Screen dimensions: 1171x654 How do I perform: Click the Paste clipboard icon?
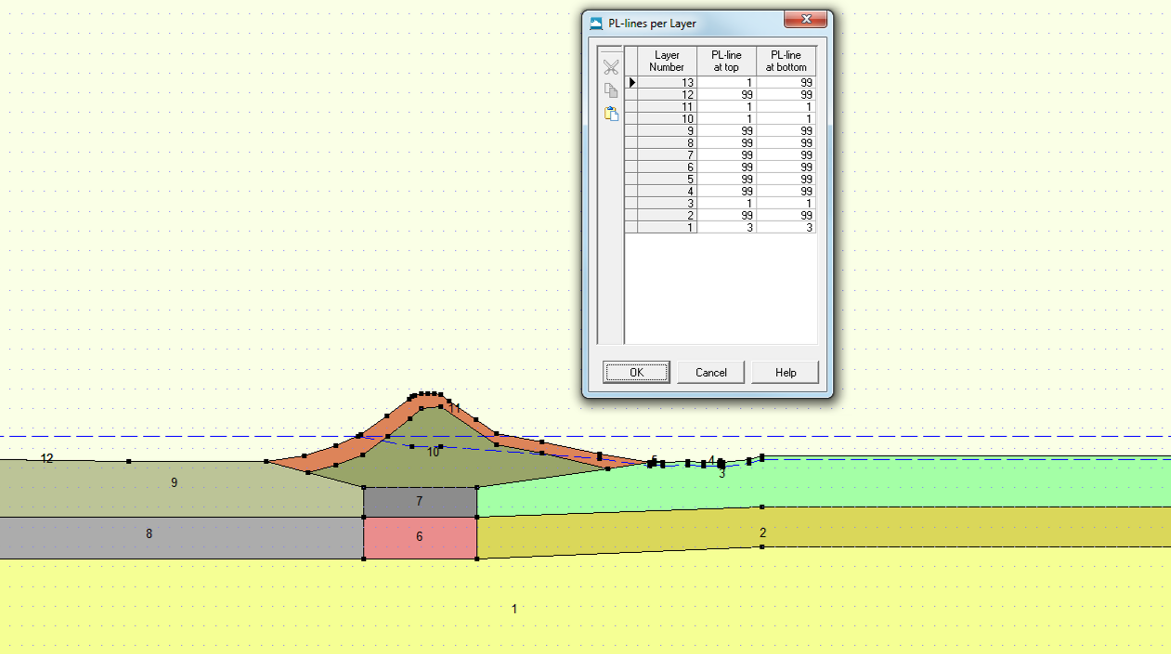pos(611,114)
